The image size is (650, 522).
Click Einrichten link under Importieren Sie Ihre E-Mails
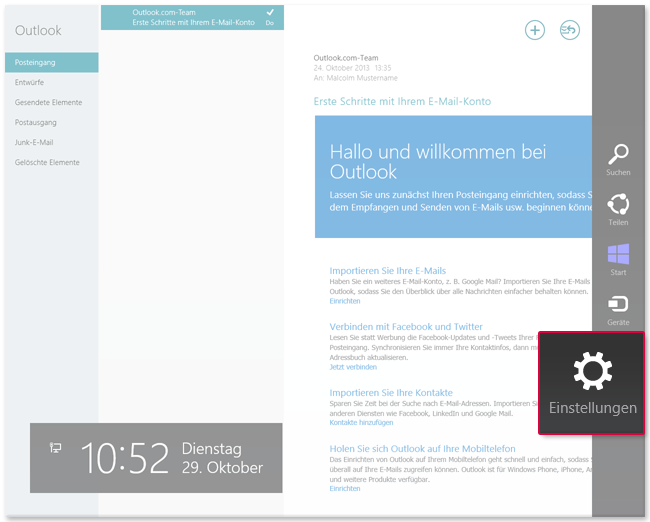coord(345,300)
